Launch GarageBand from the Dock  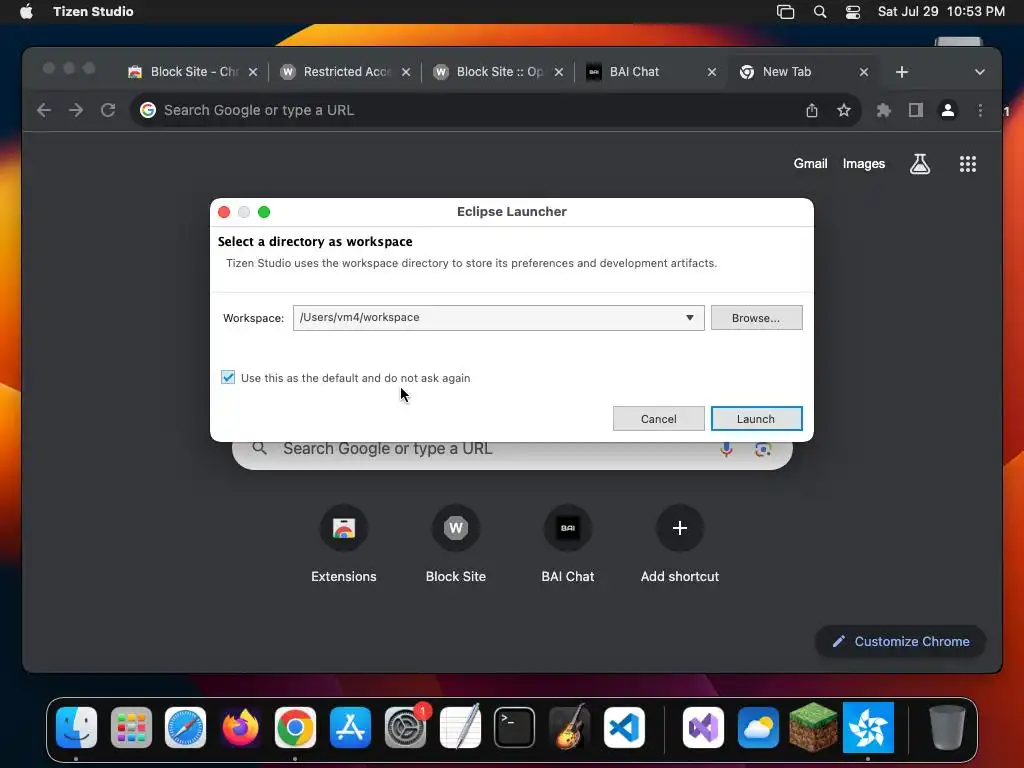[569, 727]
